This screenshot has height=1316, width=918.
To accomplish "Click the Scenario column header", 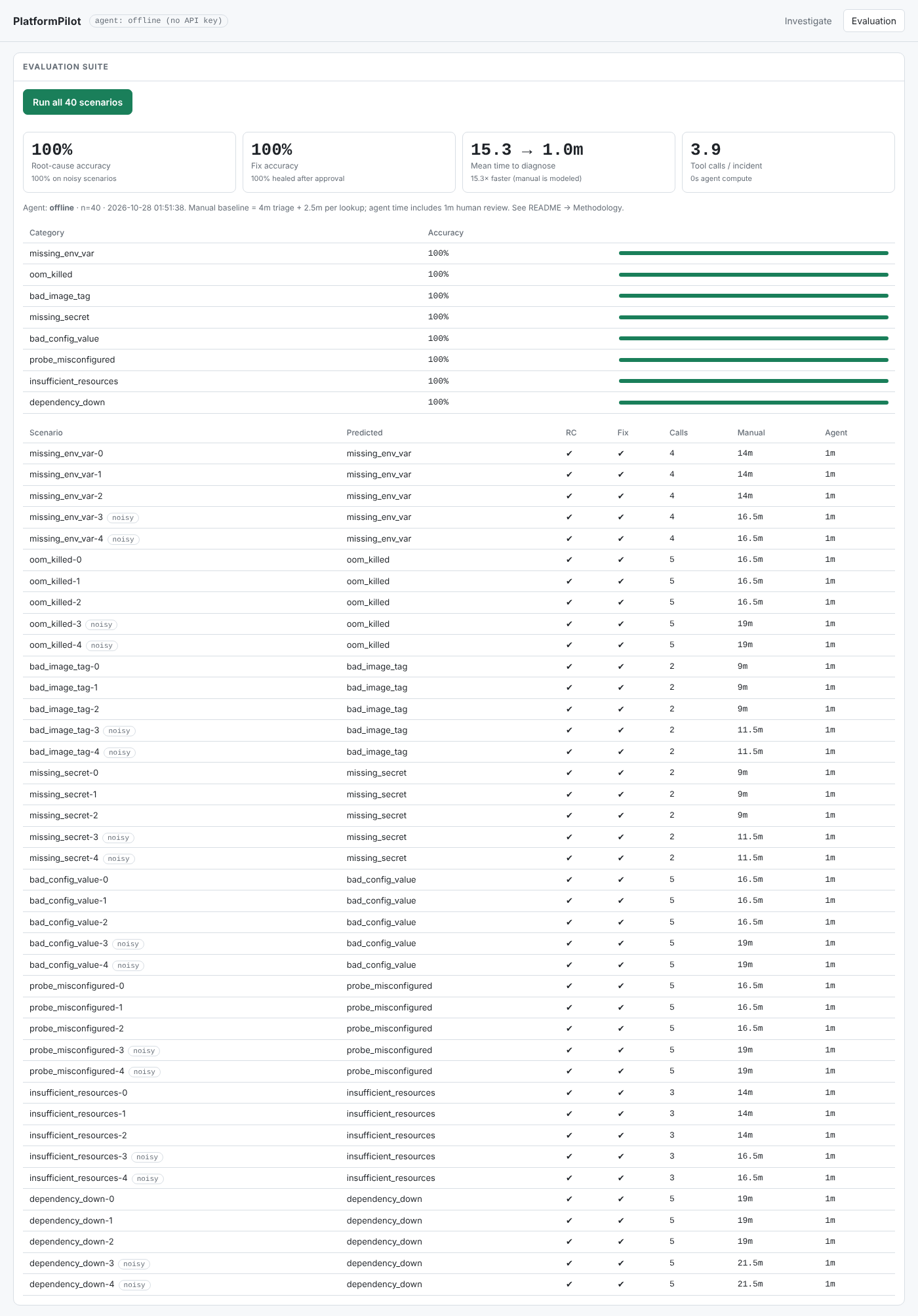I will [46, 433].
